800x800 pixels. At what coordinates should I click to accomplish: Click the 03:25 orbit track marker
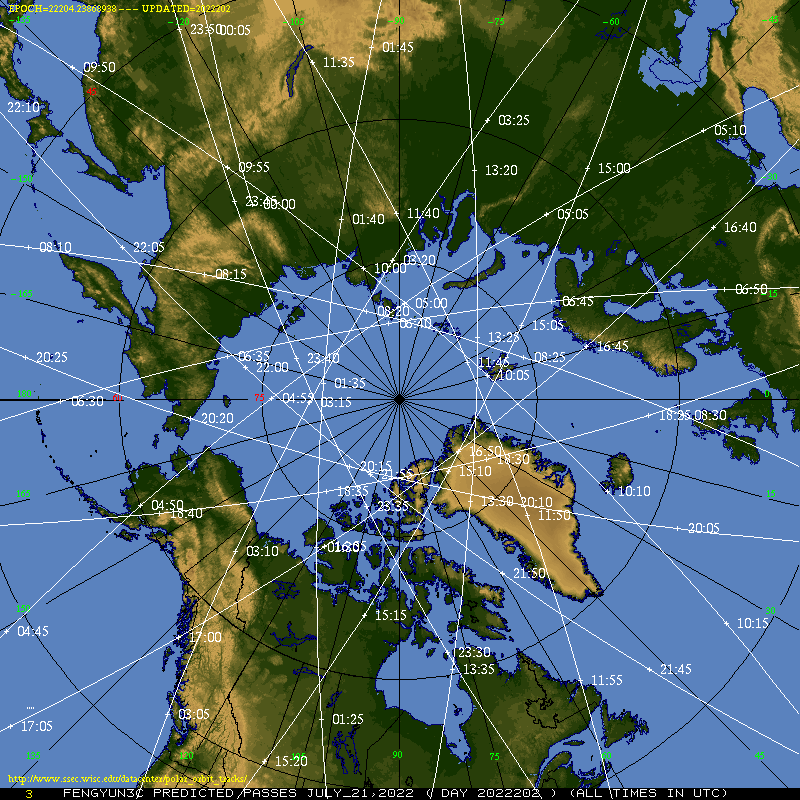click(513, 120)
